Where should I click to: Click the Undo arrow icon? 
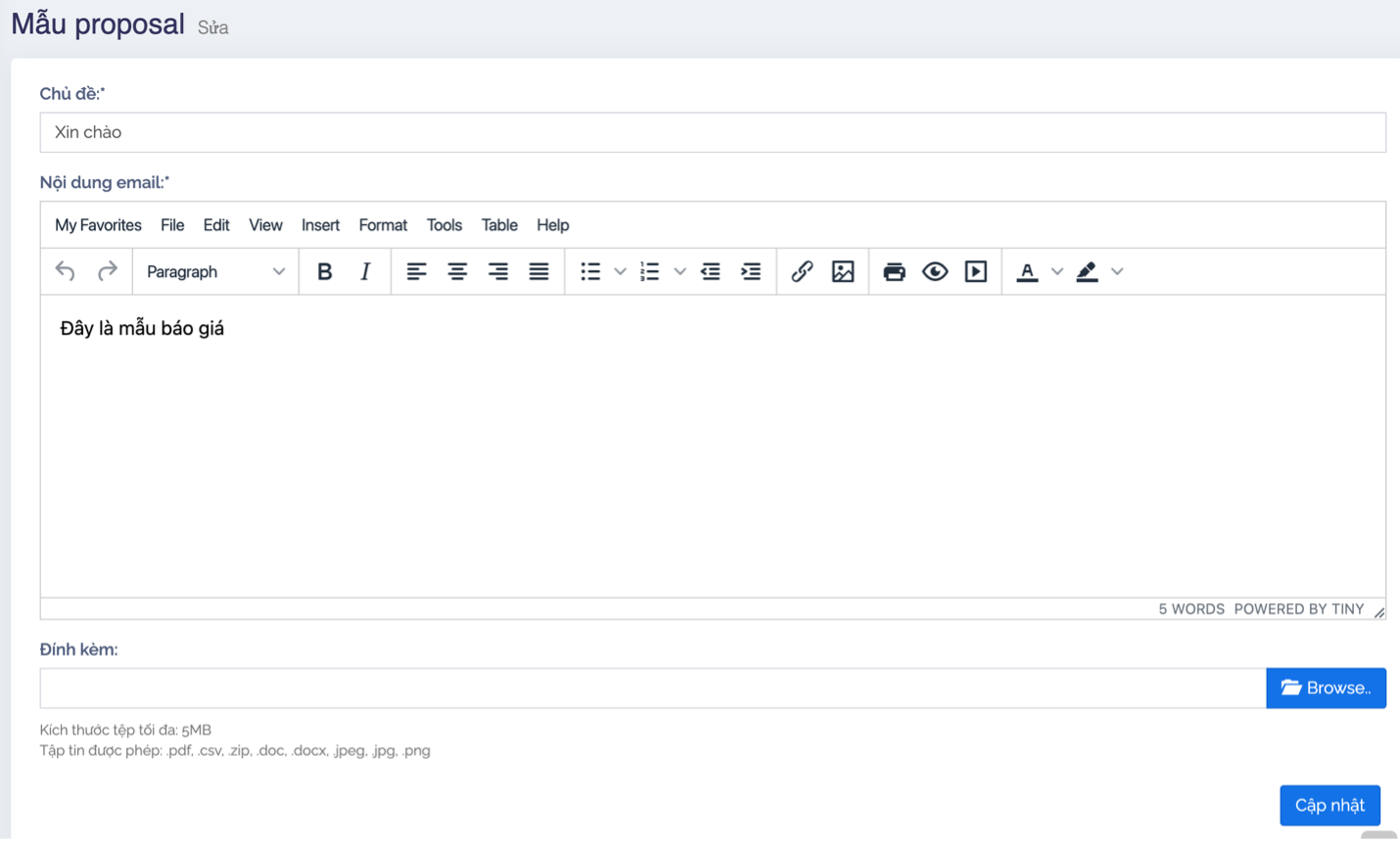[66, 271]
